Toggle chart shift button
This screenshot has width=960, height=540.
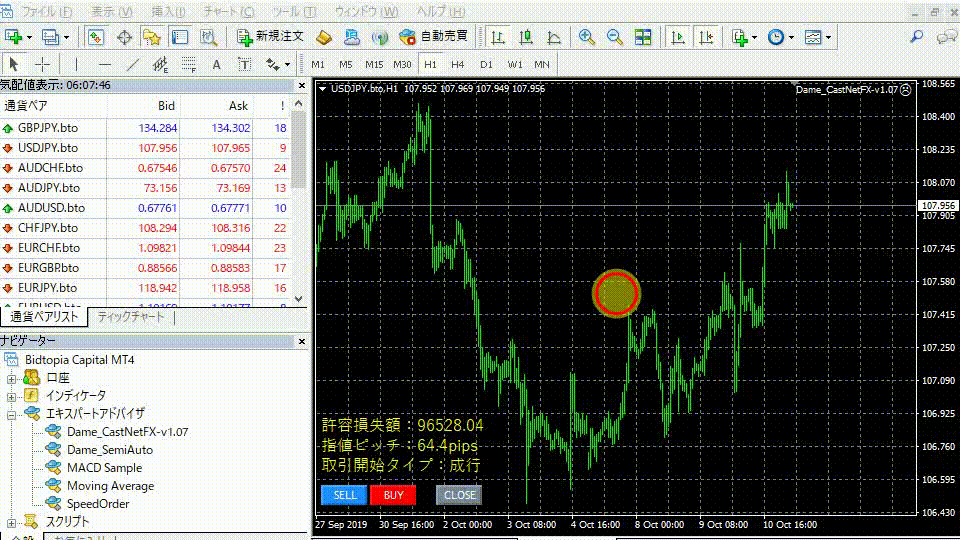706,37
